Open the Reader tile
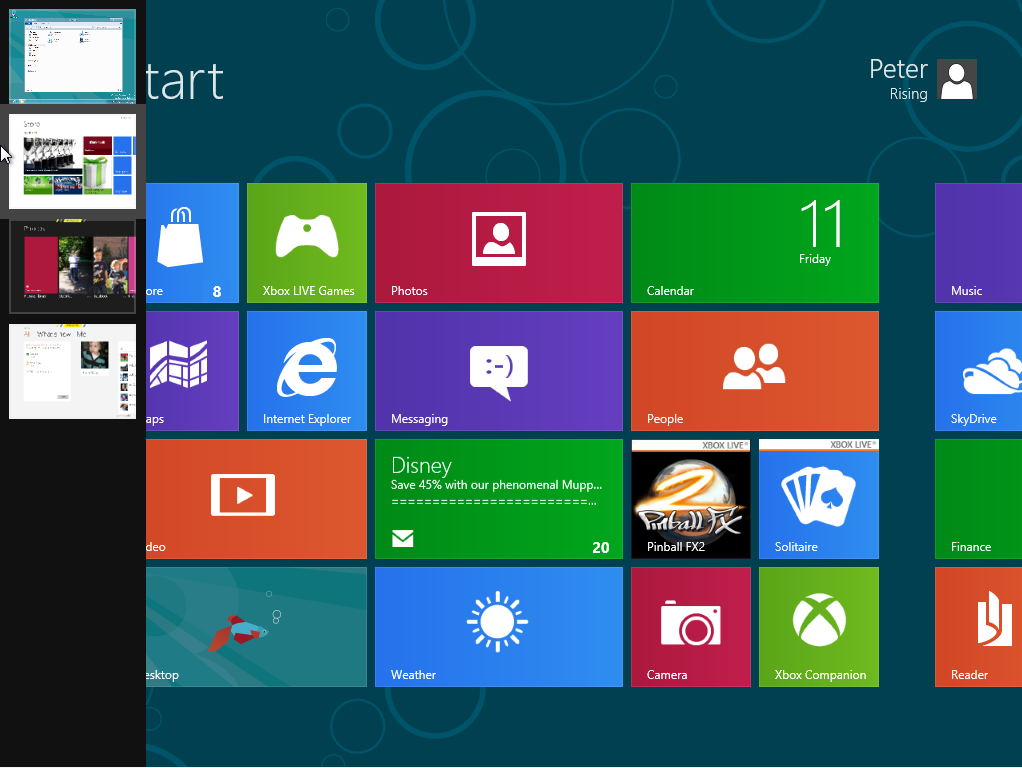The width and height of the screenshot is (1022, 768). (x=978, y=627)
